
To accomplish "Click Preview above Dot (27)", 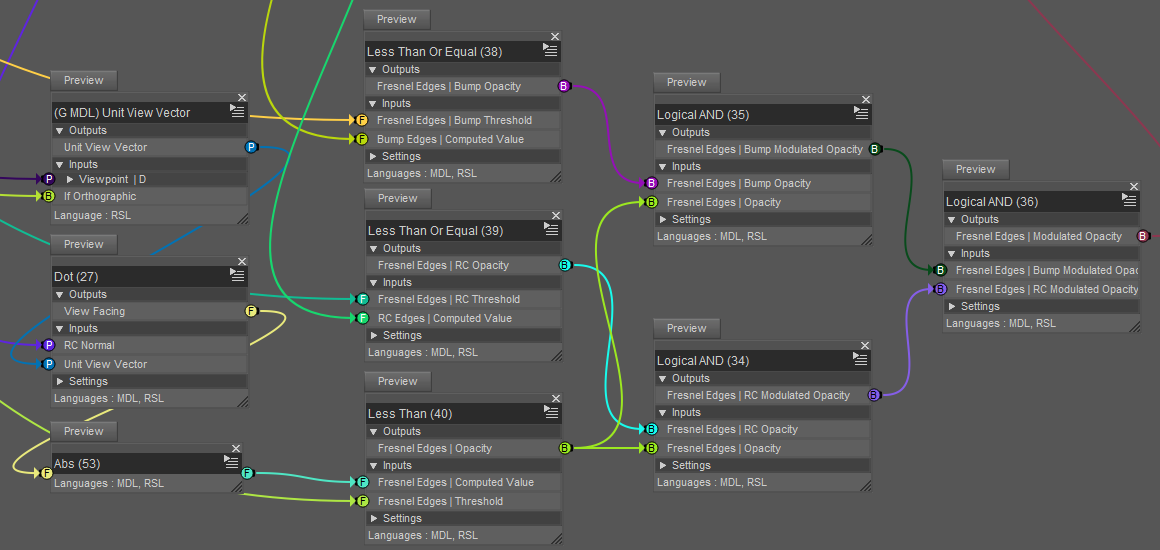I will tap(84, 244).
